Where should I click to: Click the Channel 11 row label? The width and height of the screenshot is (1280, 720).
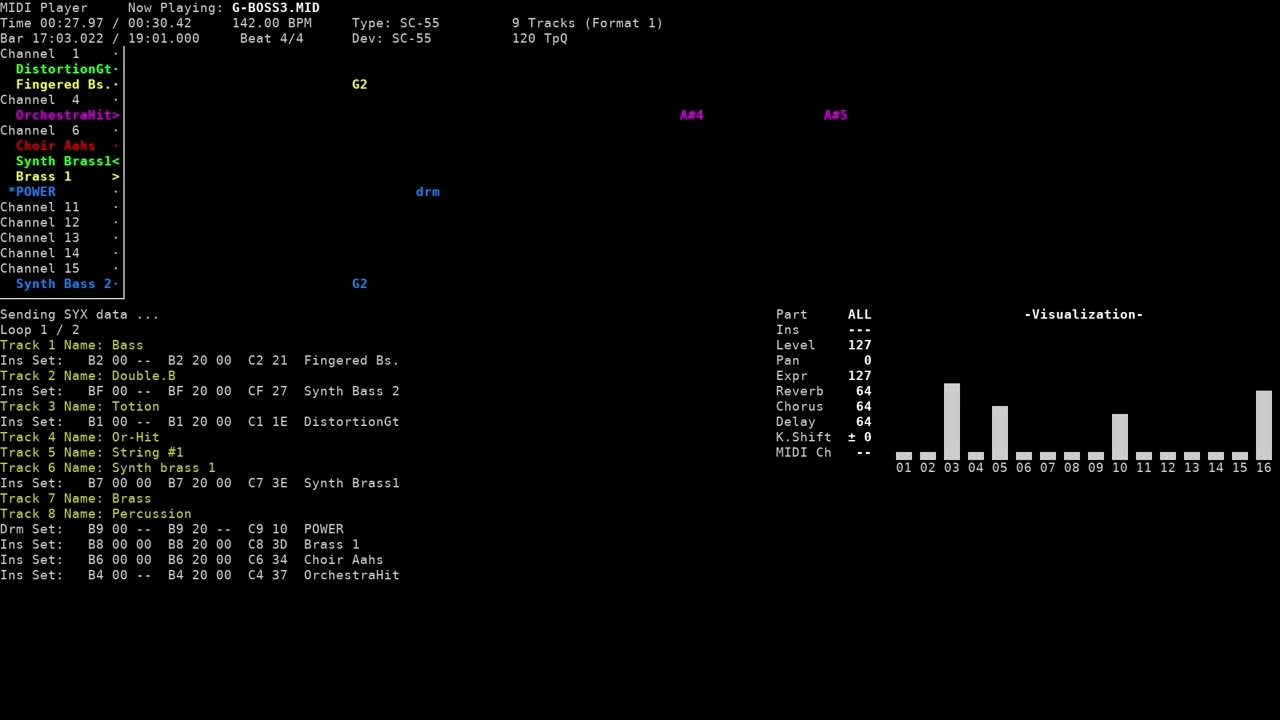40,207
